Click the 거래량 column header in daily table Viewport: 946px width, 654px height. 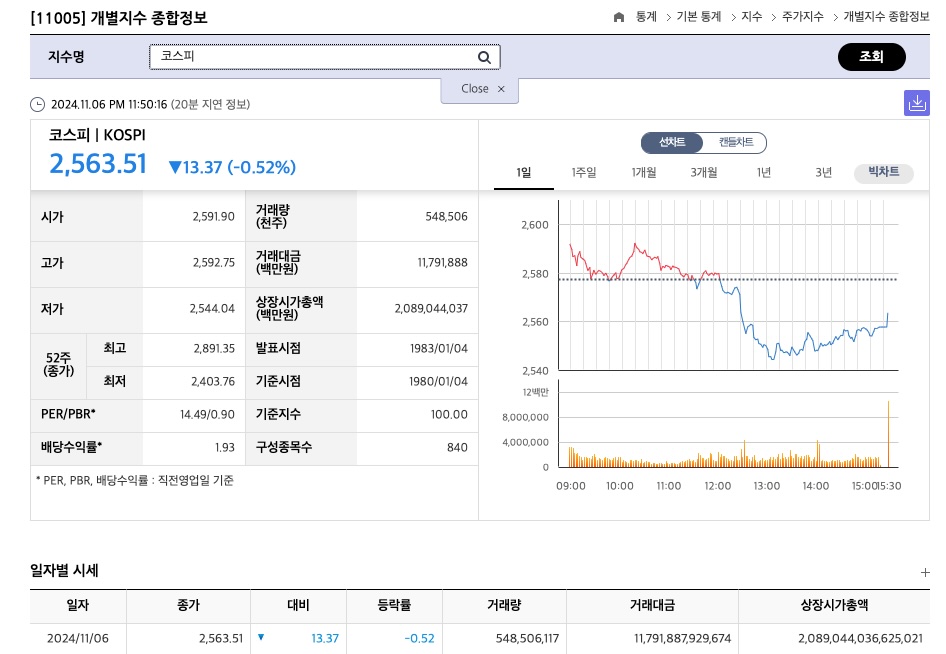504,605
